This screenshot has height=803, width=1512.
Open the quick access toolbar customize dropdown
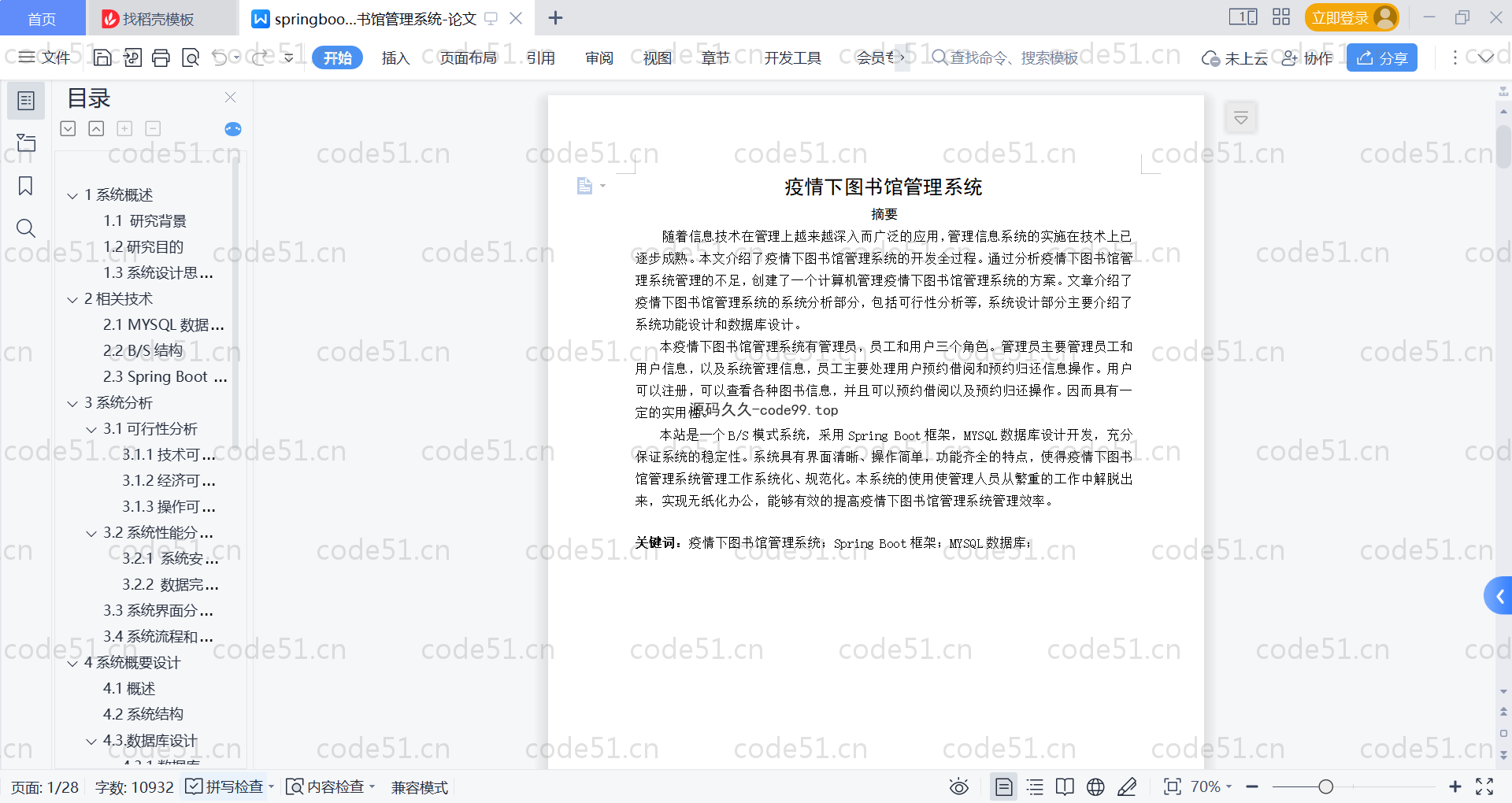pos(289,57)
